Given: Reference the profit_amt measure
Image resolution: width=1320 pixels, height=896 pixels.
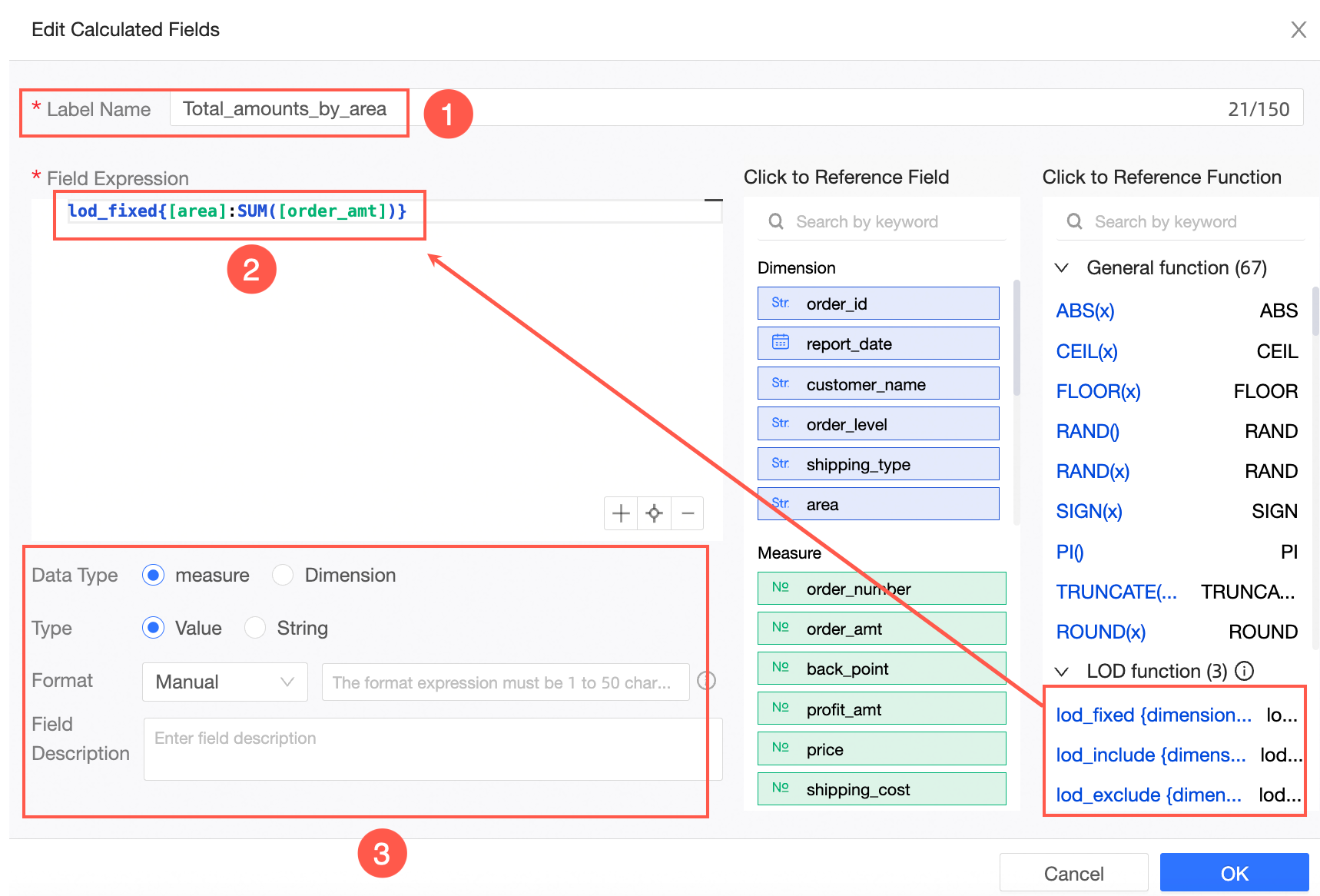Looking at the screenshot, I should pos(882,709).
